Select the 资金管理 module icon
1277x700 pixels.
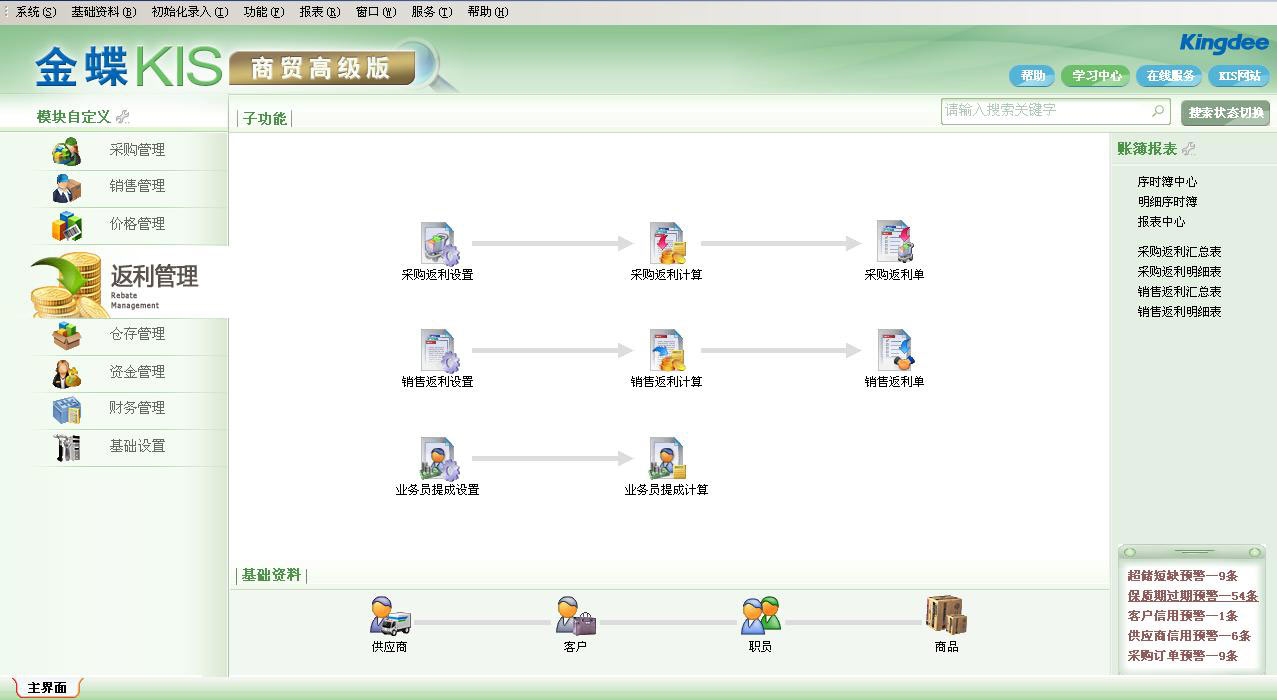point(67,373)
